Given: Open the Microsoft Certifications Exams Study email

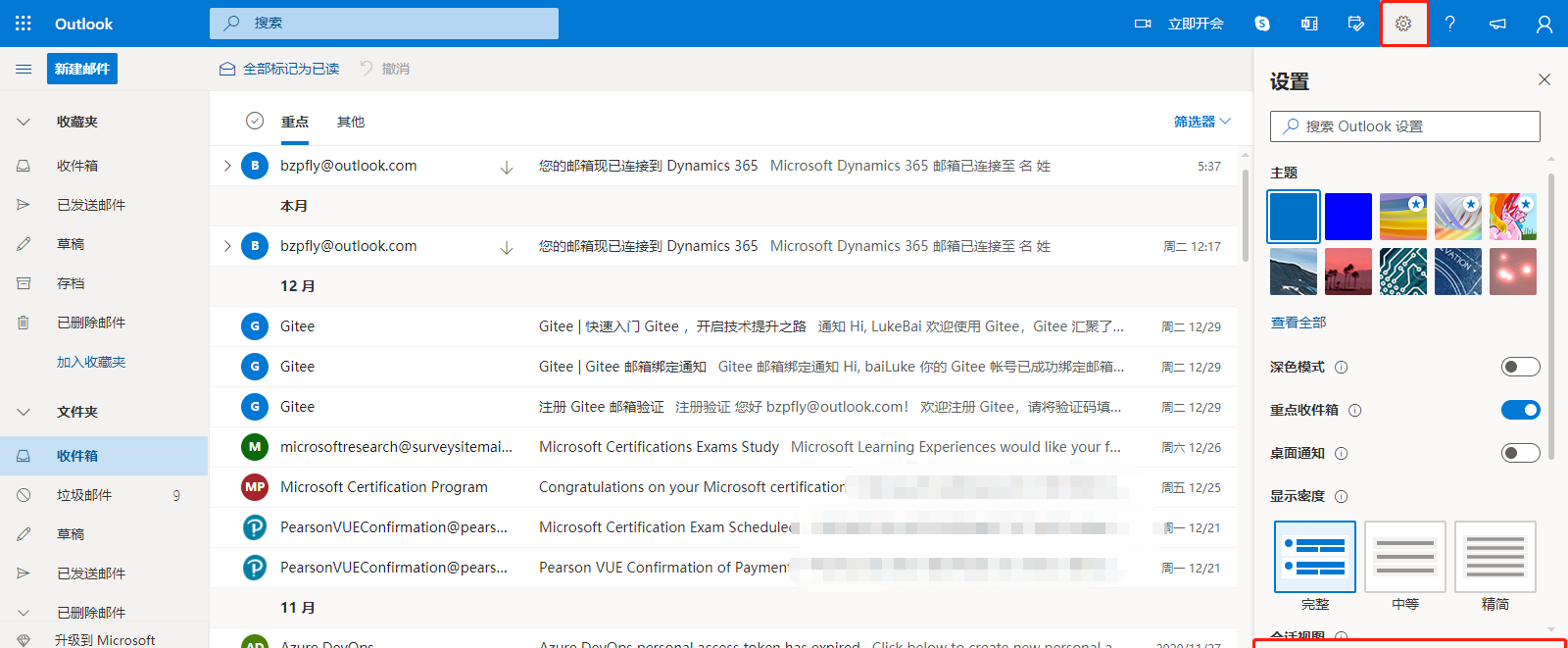Looking at the screenshot, I should (x=723, y=447).
